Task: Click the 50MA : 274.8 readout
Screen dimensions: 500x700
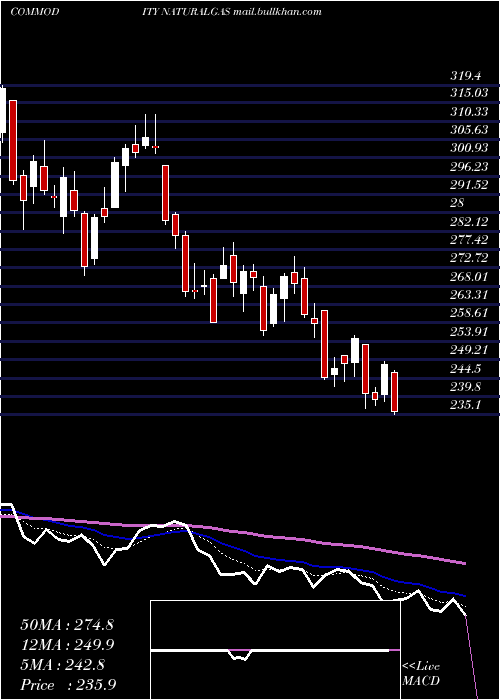Action: [67, 625]
